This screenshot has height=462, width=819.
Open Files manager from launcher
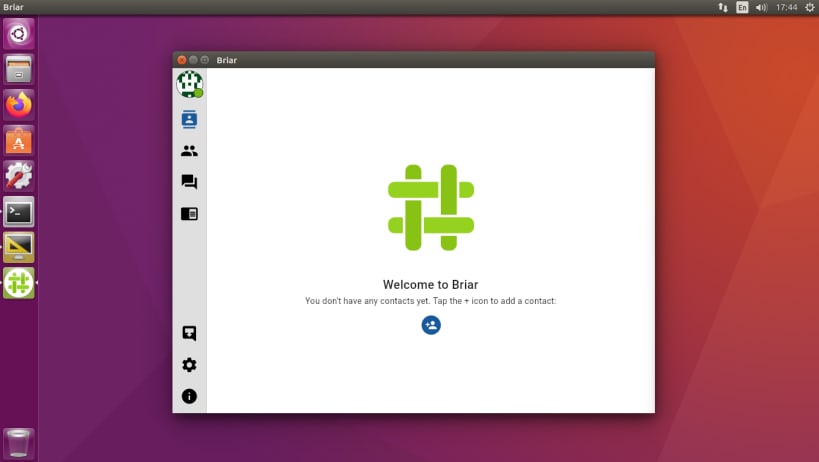pos(19,69)
